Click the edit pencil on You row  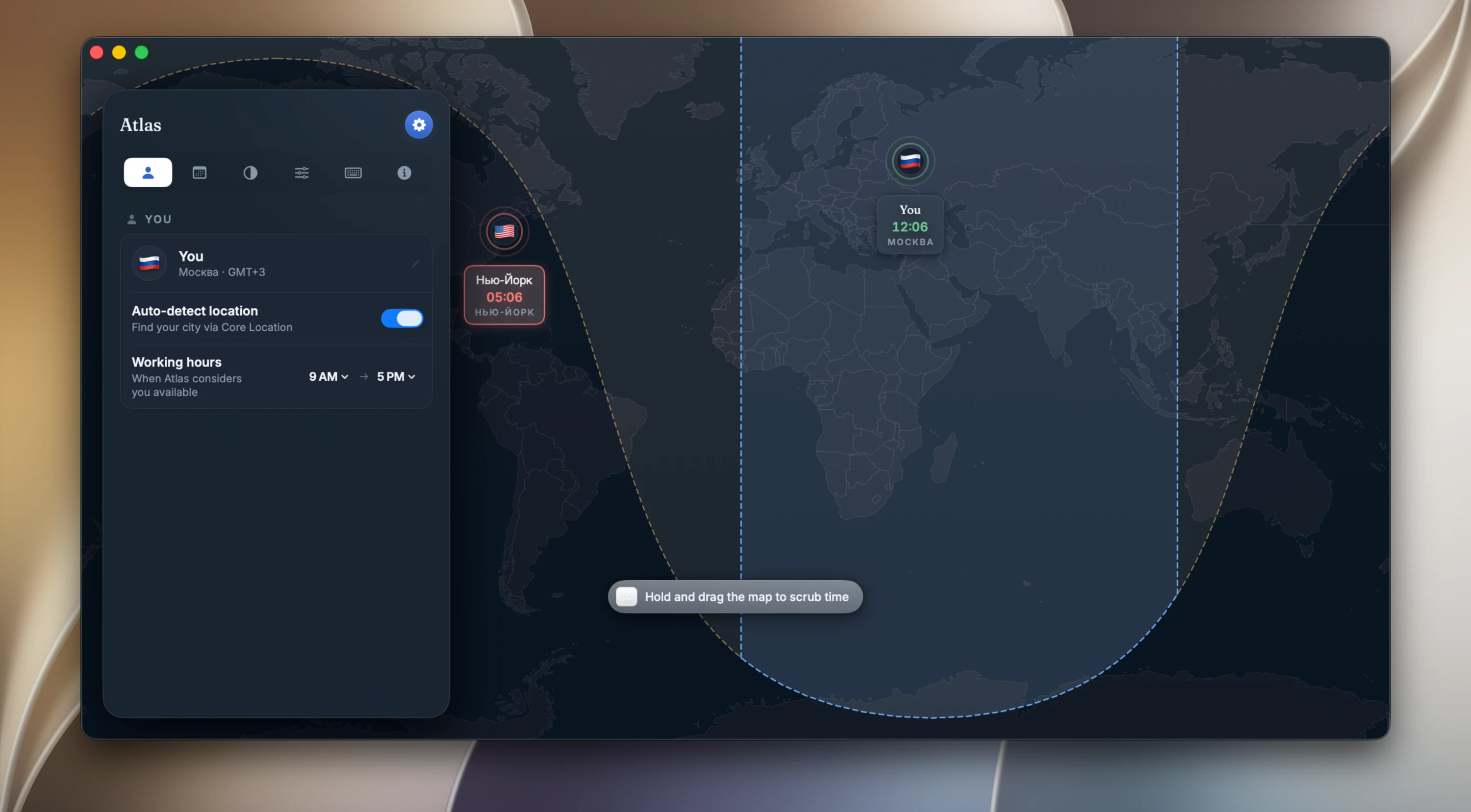pyautogui.click(x=416, y=263)
